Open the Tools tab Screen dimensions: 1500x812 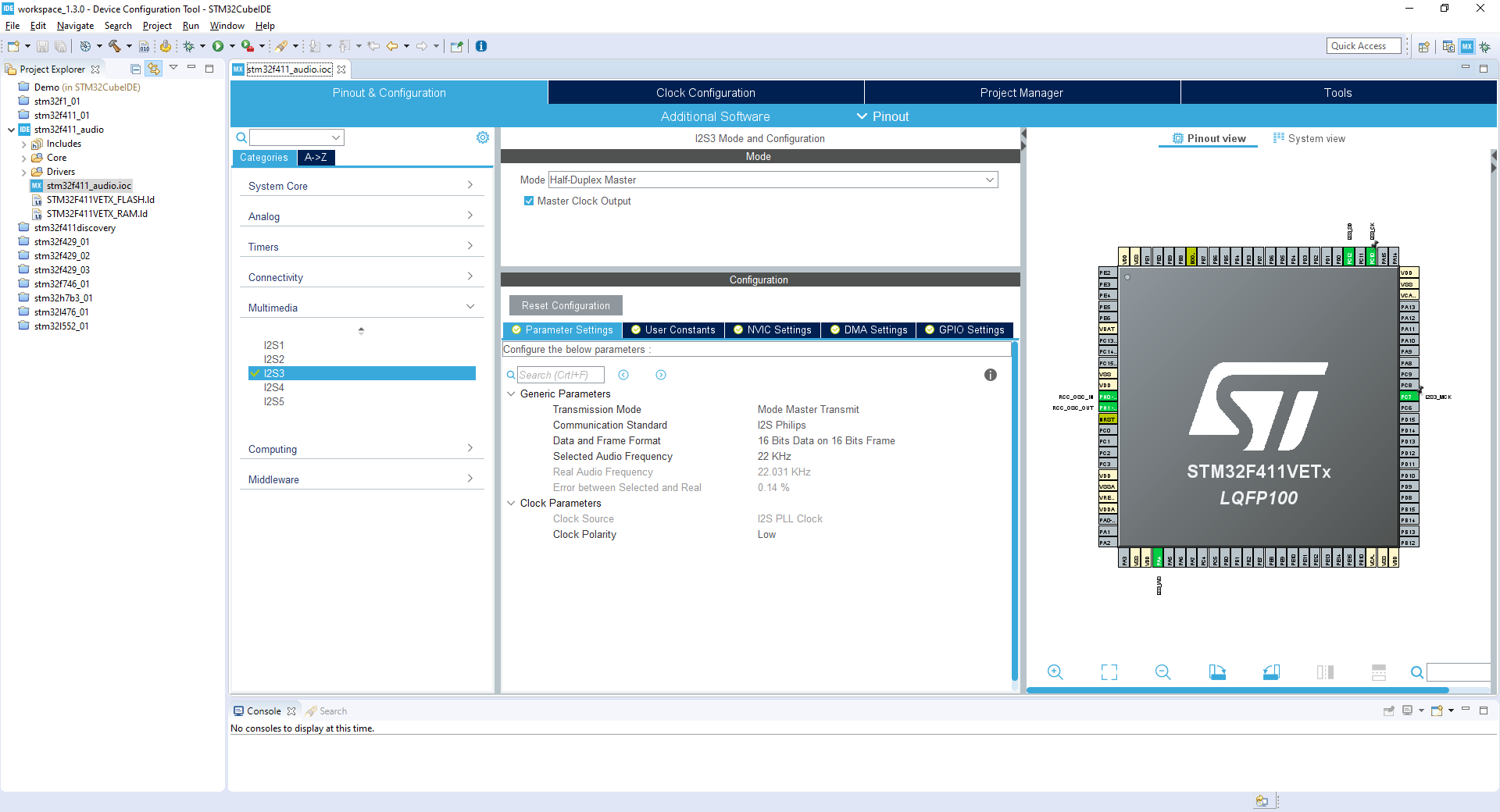pyautogui.click(x=1338, y=93)
